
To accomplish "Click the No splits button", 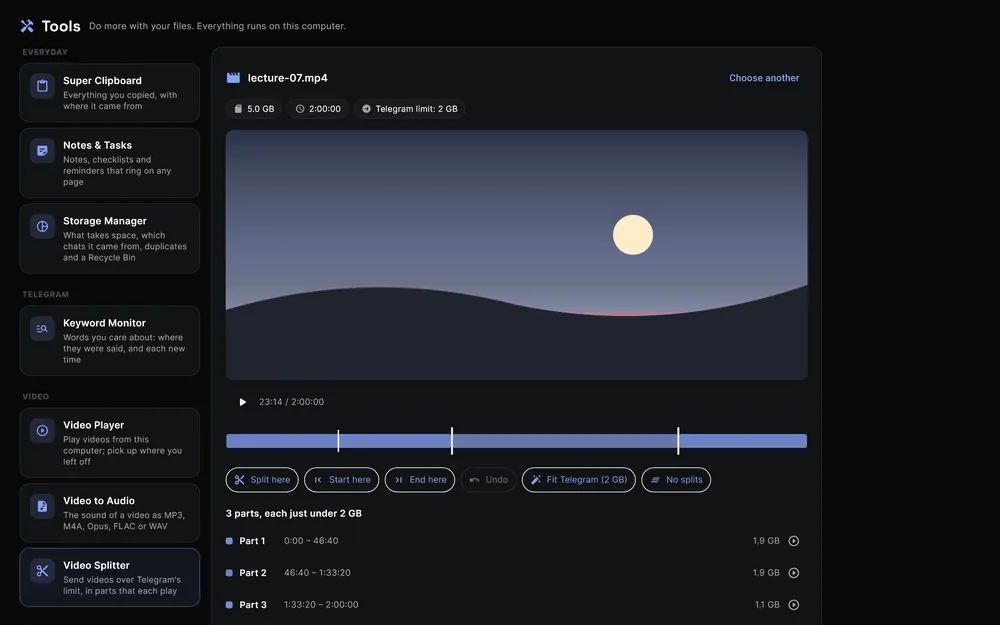I will [676, 480].
